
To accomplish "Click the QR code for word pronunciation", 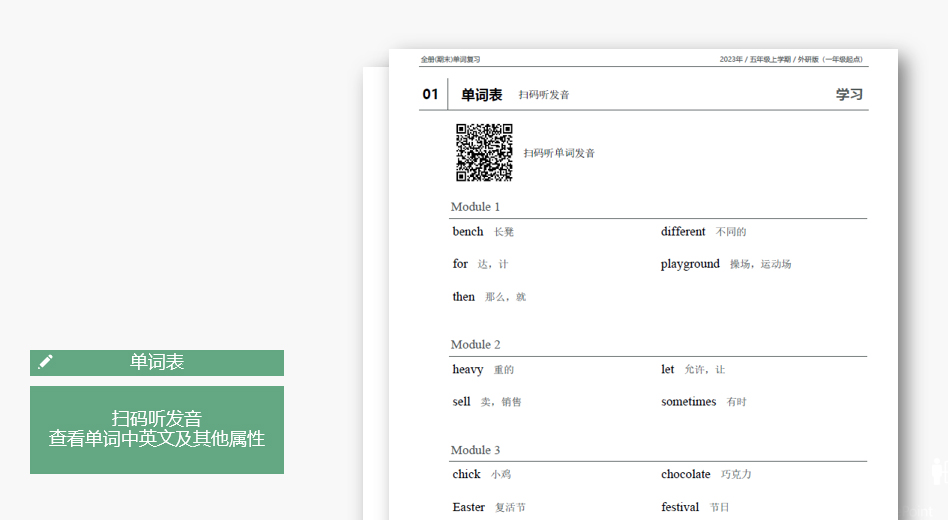I will [484, 153].
